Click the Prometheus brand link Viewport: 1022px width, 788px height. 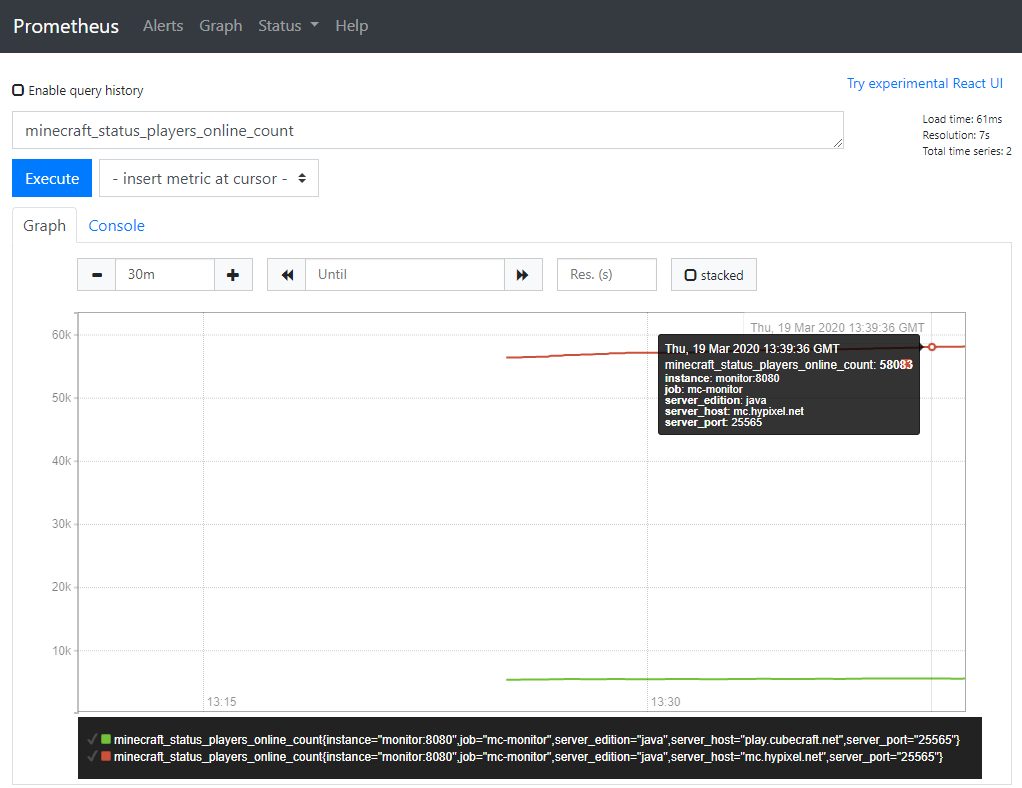66,25
